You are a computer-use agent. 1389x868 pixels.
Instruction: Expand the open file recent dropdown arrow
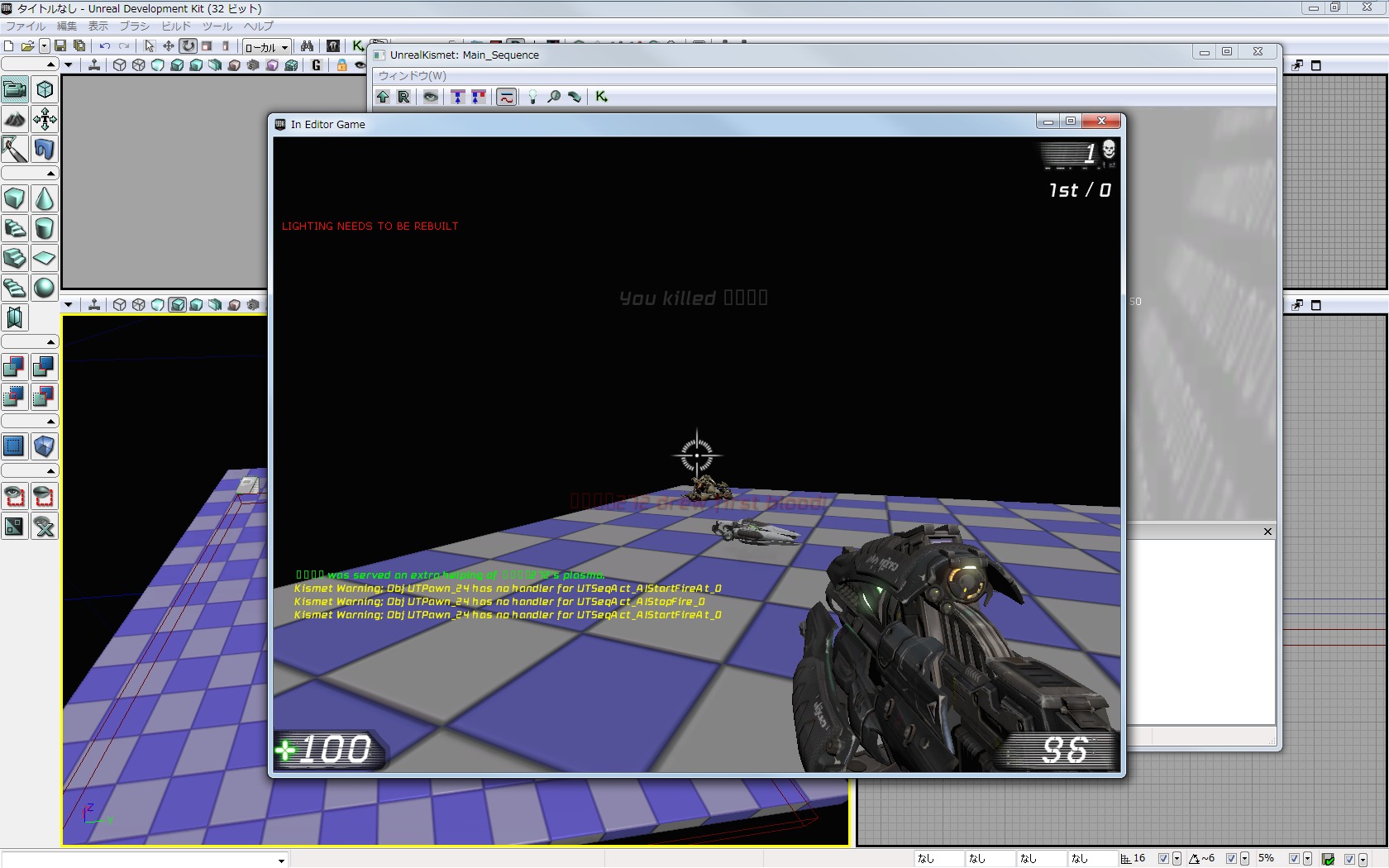[44, 46]
